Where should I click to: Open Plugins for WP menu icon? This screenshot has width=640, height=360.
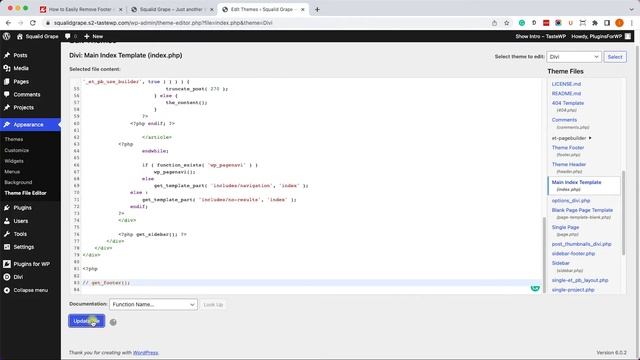coord(7,264)
